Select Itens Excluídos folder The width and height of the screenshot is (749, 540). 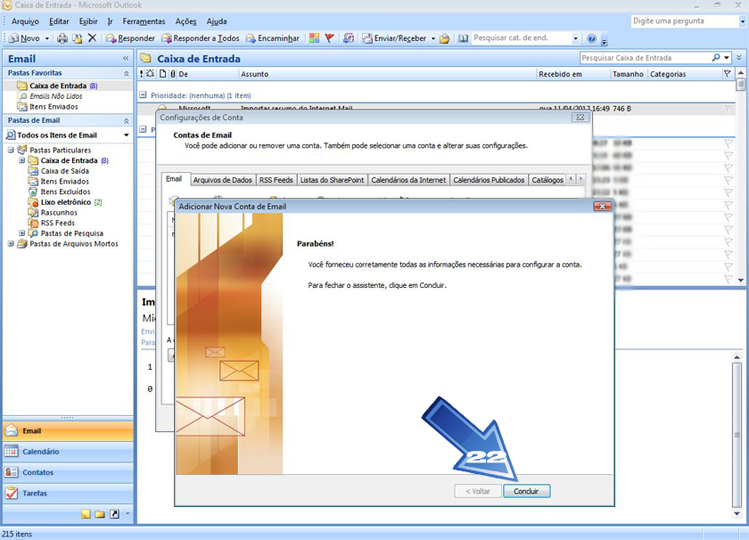tap(59, 192)
